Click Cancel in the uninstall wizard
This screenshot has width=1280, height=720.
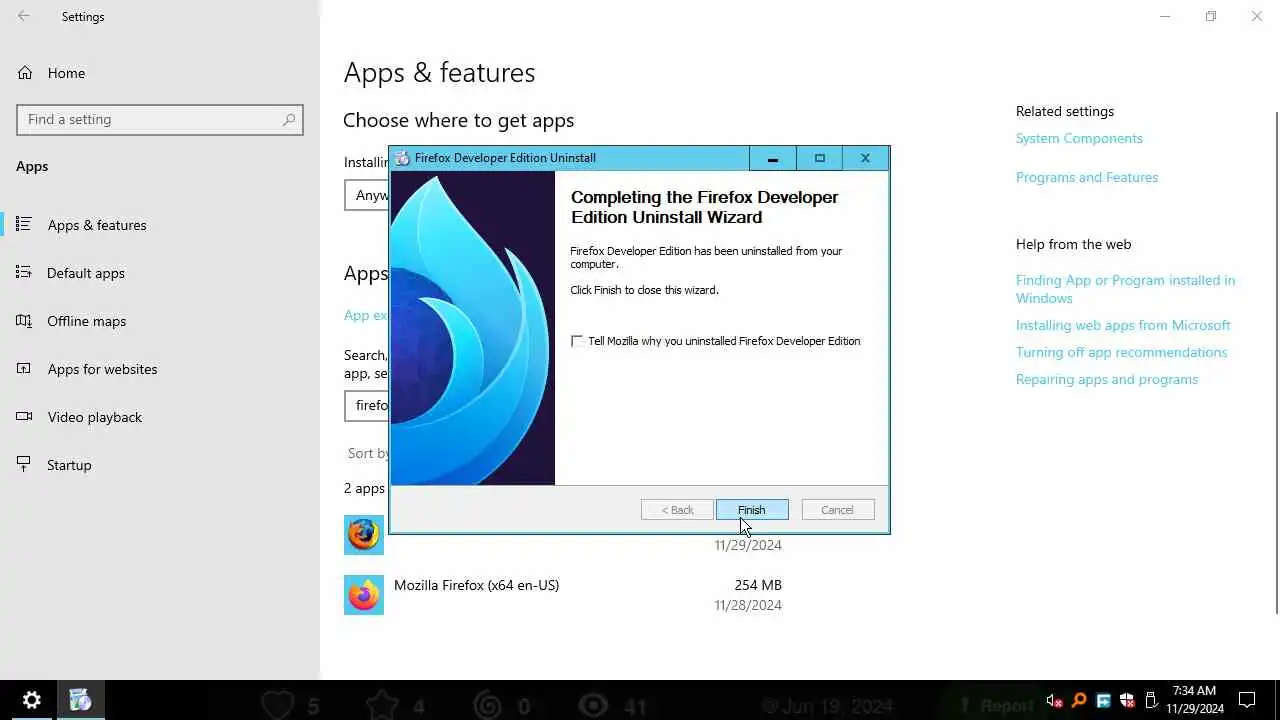click(x=838, y=510)
